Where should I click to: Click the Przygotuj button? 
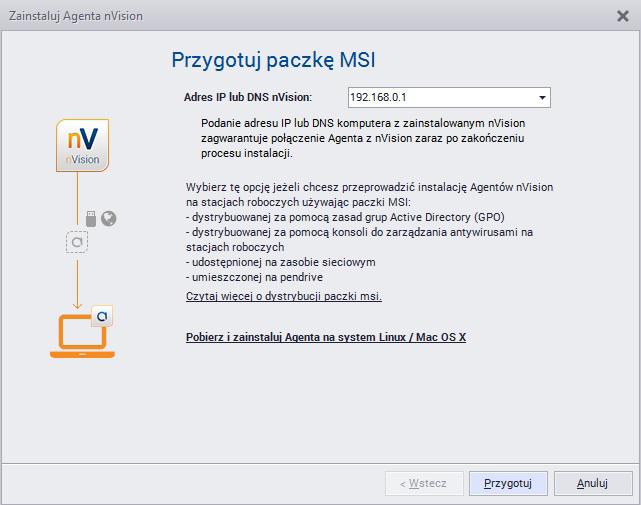click(508, 483)
